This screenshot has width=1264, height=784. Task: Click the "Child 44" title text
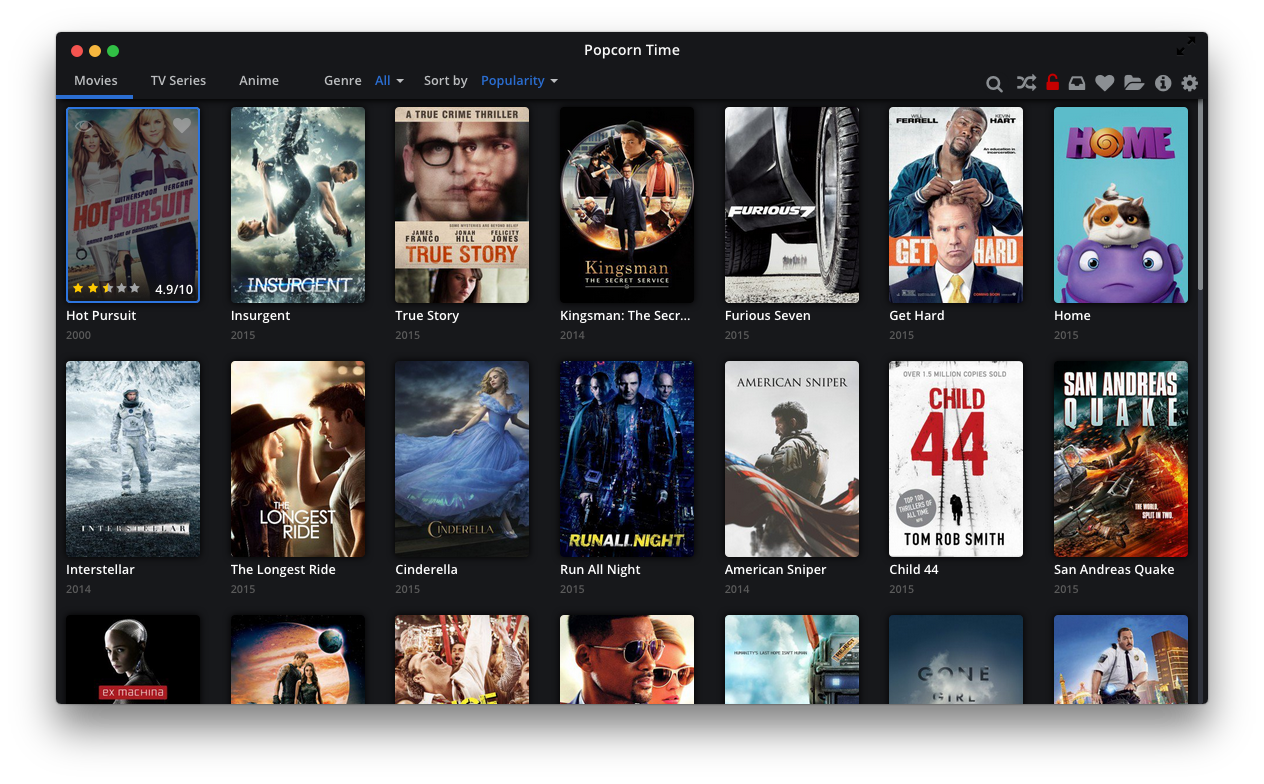pos(914,570)
